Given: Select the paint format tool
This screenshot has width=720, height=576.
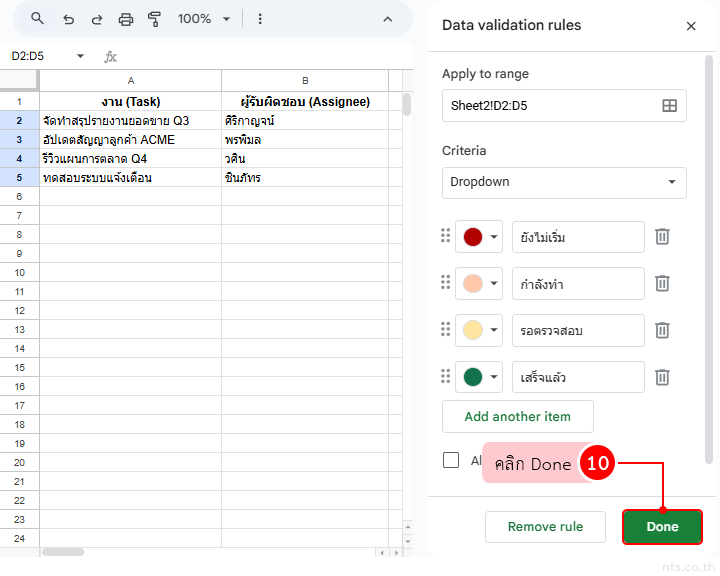Looking at the screenshot, I should [154, 19].
